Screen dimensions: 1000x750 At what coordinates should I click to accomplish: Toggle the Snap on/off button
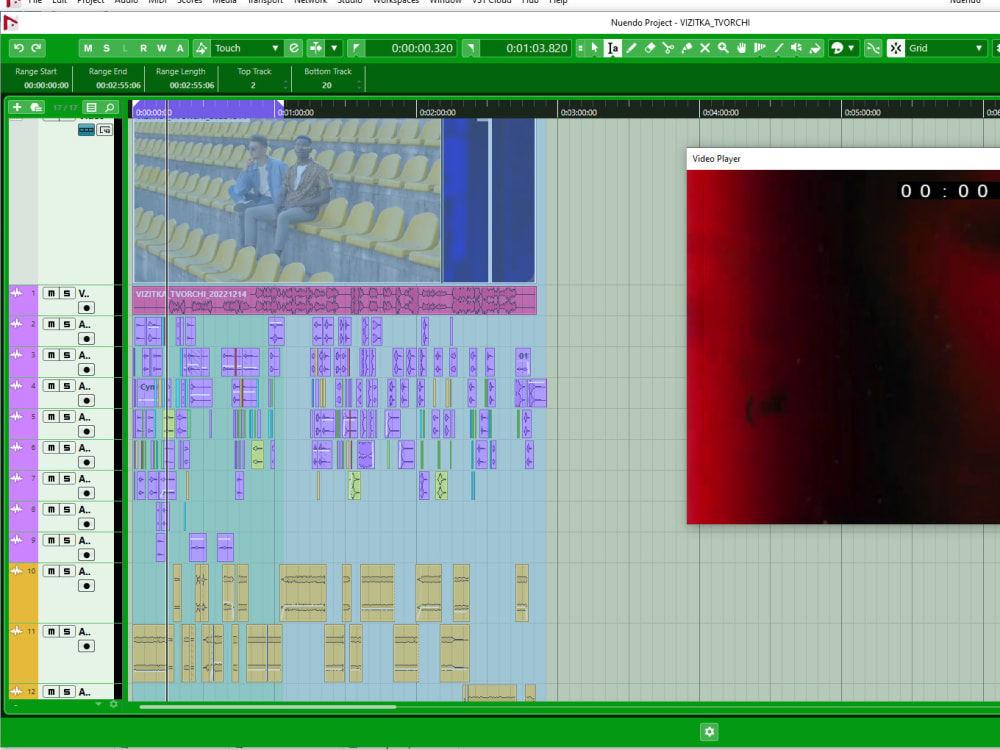tap(895, 48)
